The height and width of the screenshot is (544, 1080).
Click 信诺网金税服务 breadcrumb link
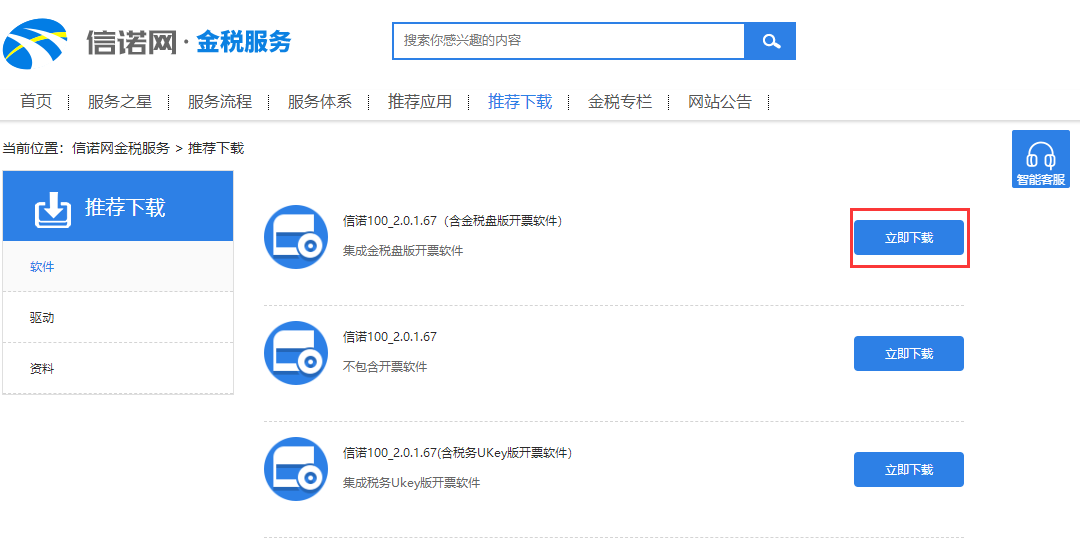click(x=121, y=148)
